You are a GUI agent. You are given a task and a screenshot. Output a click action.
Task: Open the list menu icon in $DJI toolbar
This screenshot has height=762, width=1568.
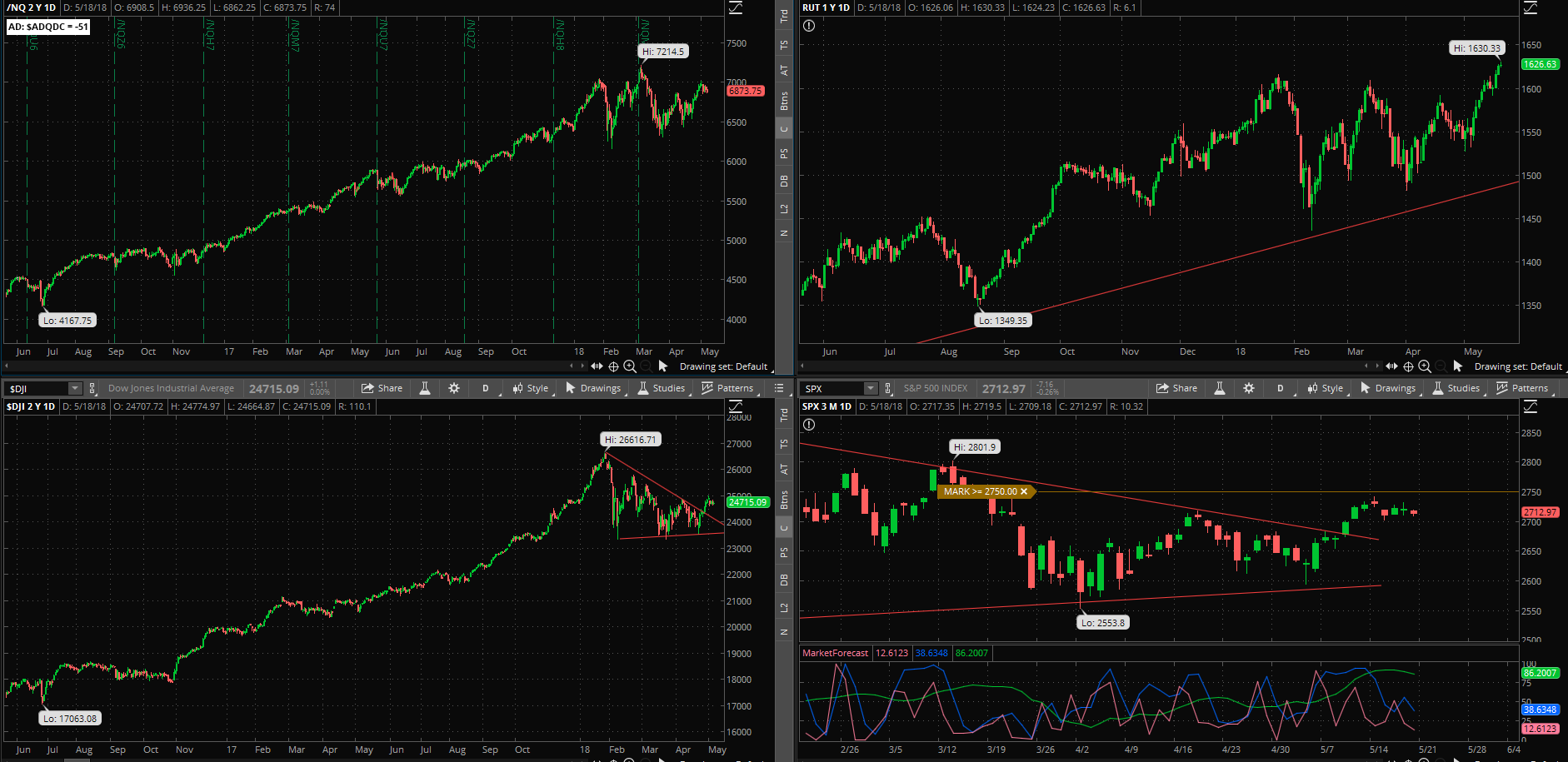pos(779,388)
